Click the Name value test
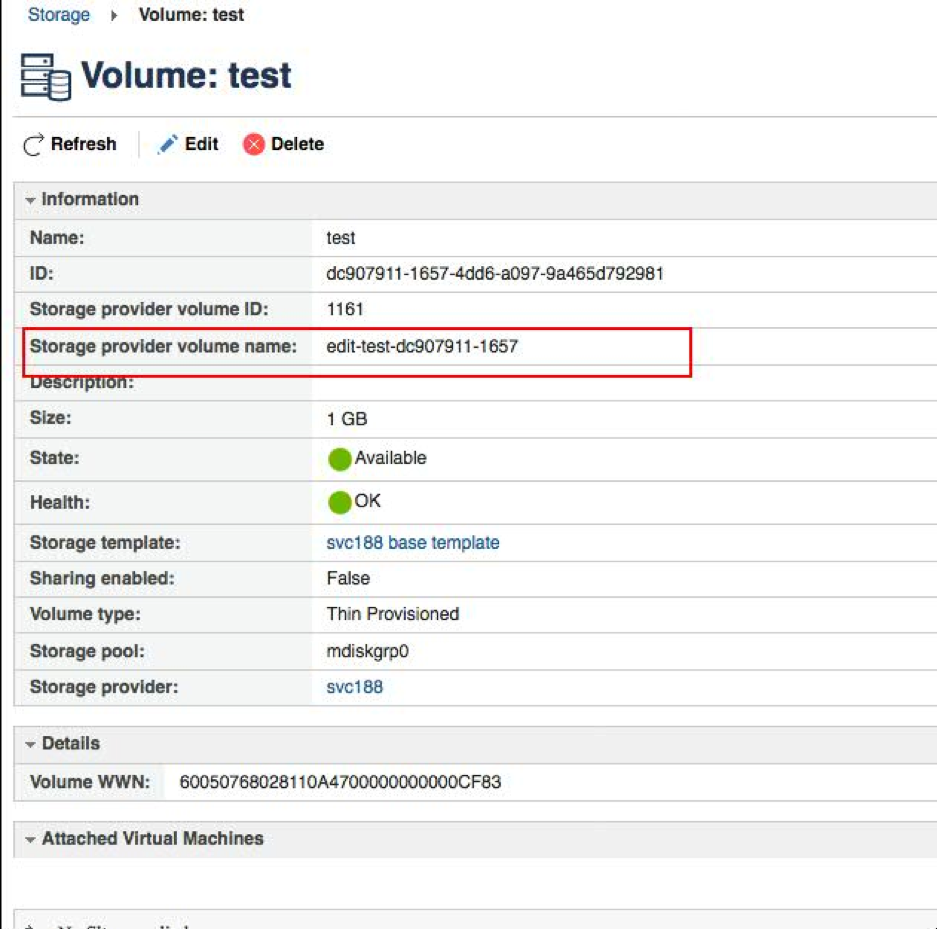 [341, 238]
